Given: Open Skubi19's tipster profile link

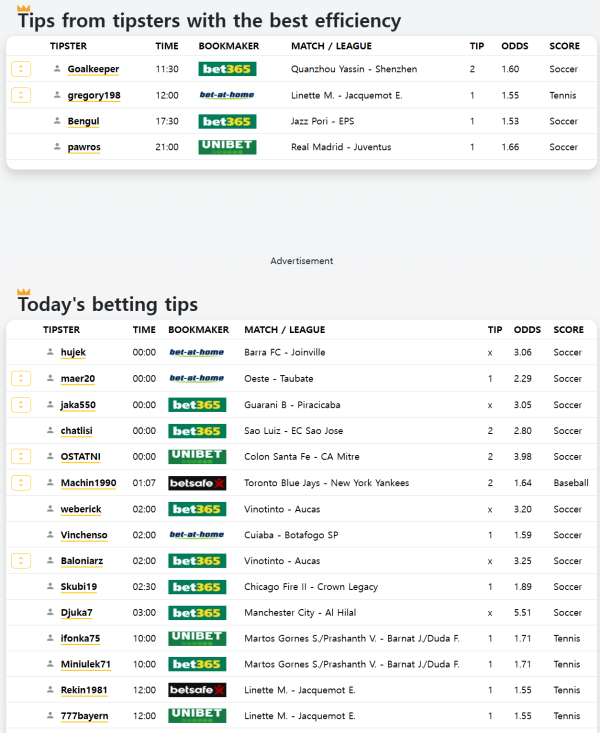Looking at the screenshot, I should tap(79, 587).
